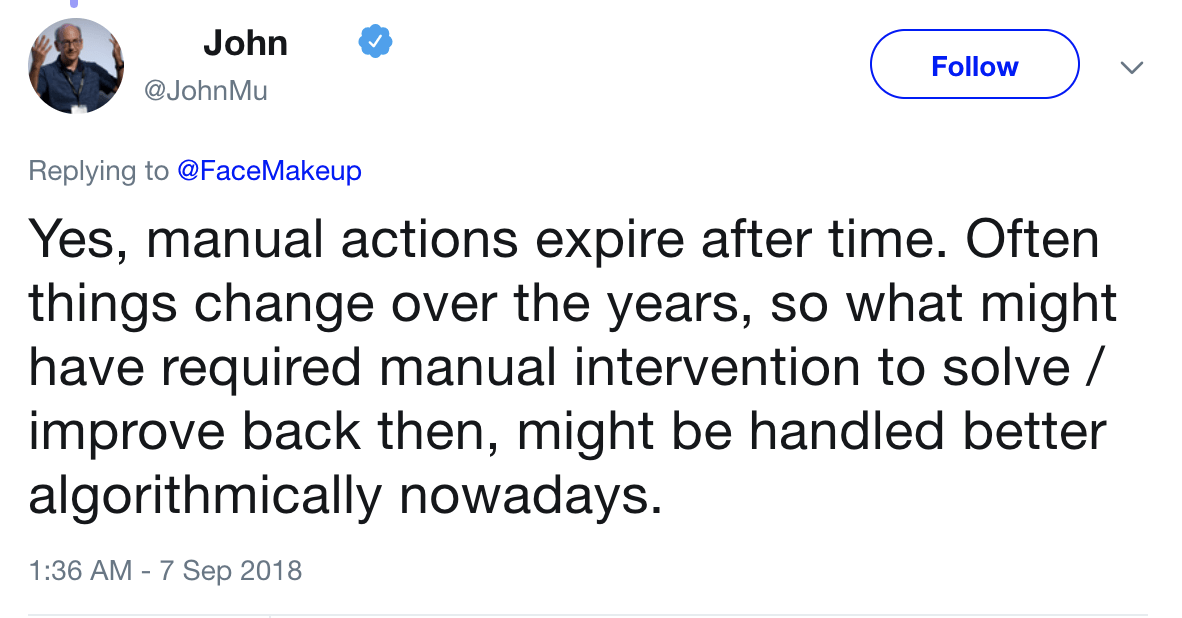Viewport: 1182px width, 618px height.
Task: Follow John by clicking the Follow button
Action: (973, 64)
